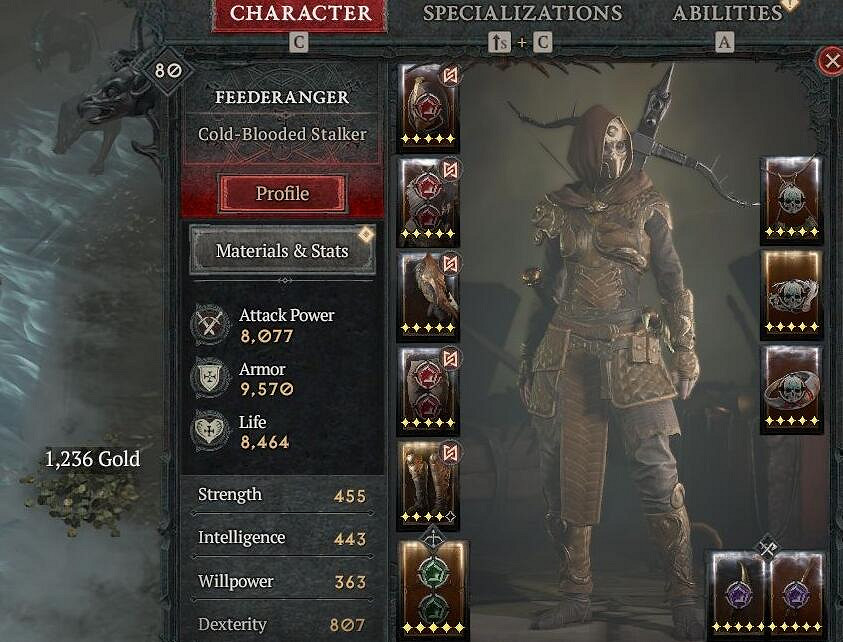Switch to the Abilities tab
Screen dimensions: 843x642
[727, 14]
